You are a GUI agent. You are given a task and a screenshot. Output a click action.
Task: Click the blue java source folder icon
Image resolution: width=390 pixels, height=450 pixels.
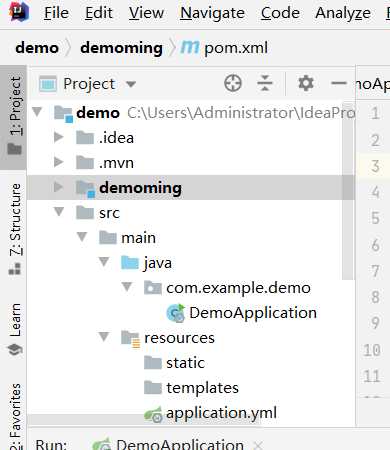point(130,262)
